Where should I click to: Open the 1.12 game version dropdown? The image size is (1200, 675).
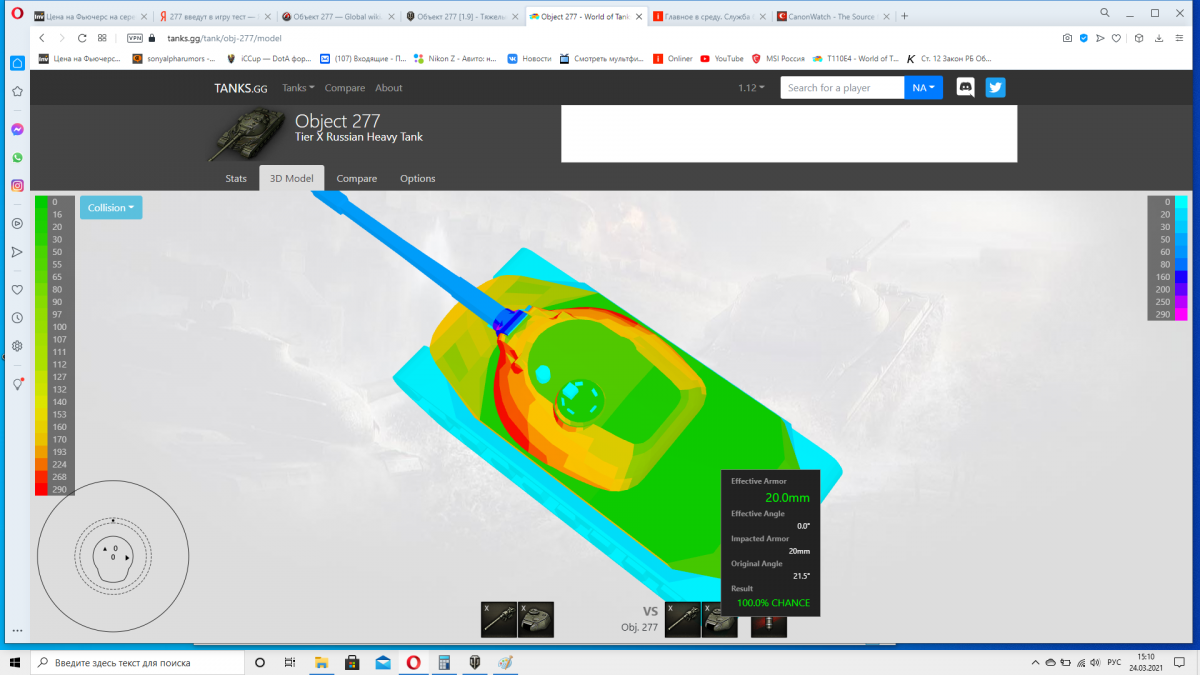(x=751, y=88)
